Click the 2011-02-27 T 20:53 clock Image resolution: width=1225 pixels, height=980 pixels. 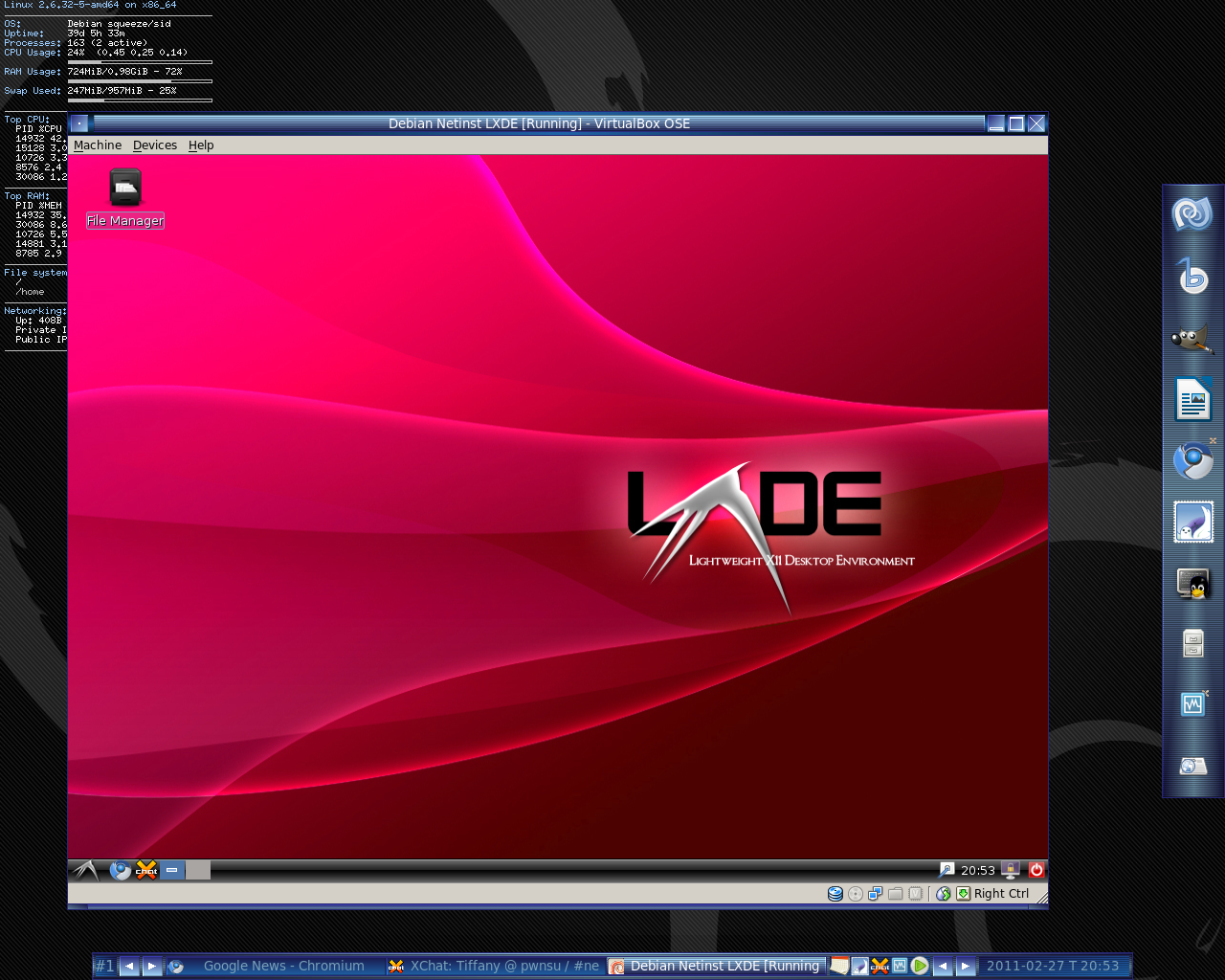tap(1053, 966)
